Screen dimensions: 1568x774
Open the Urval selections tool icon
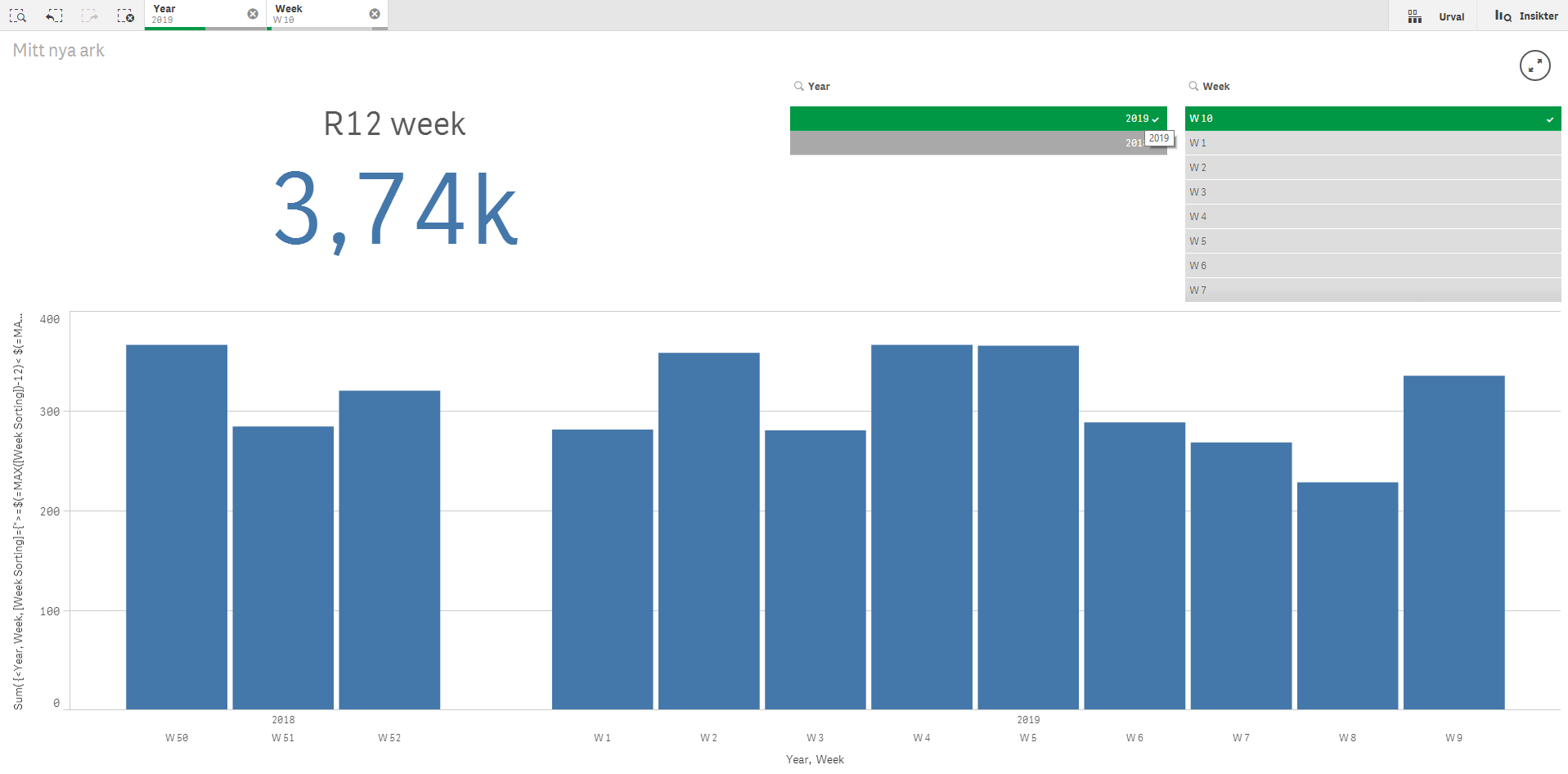(x=1414, y=16)
